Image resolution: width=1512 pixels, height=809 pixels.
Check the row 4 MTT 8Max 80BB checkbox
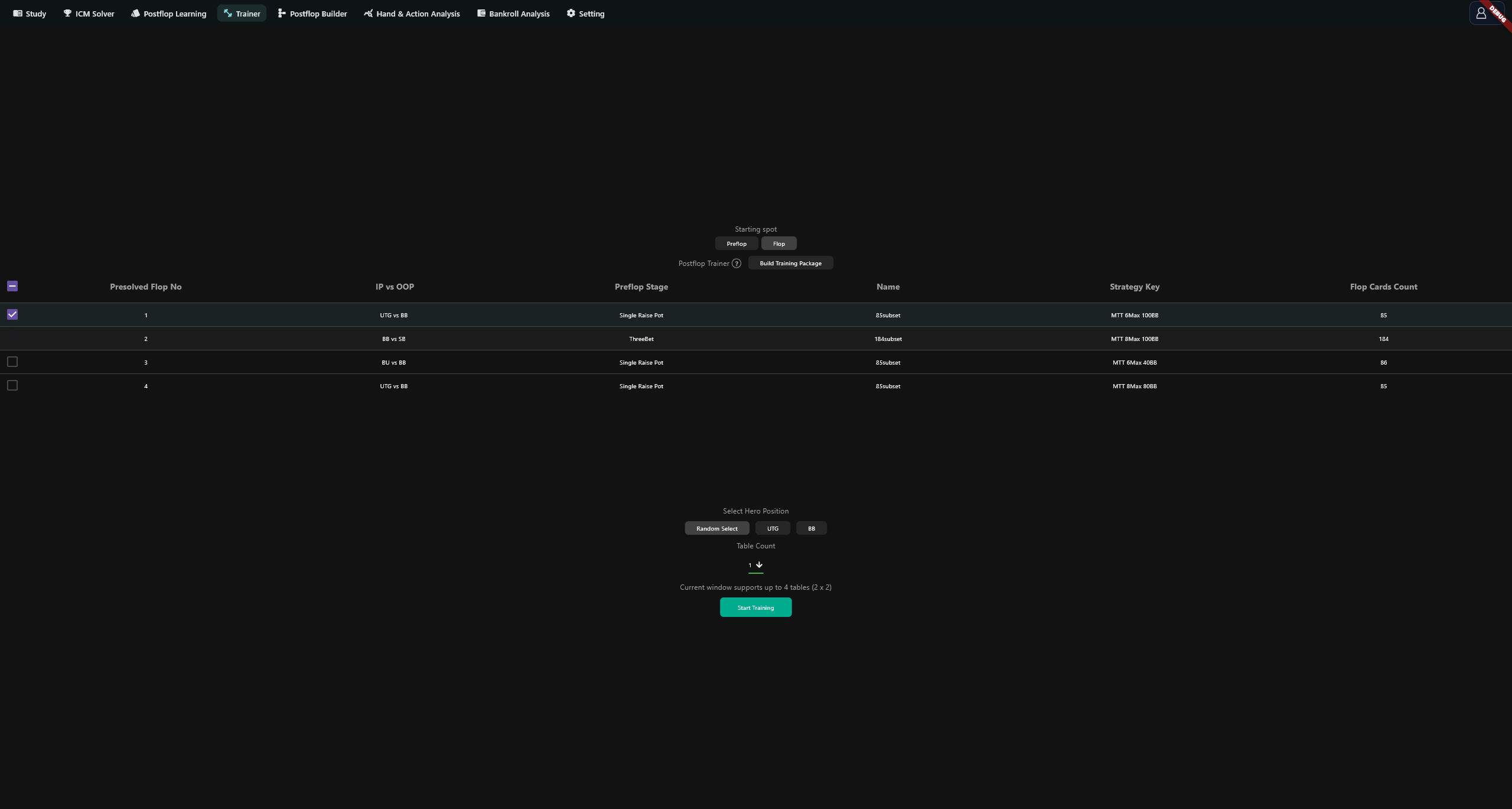click(12, 385)
